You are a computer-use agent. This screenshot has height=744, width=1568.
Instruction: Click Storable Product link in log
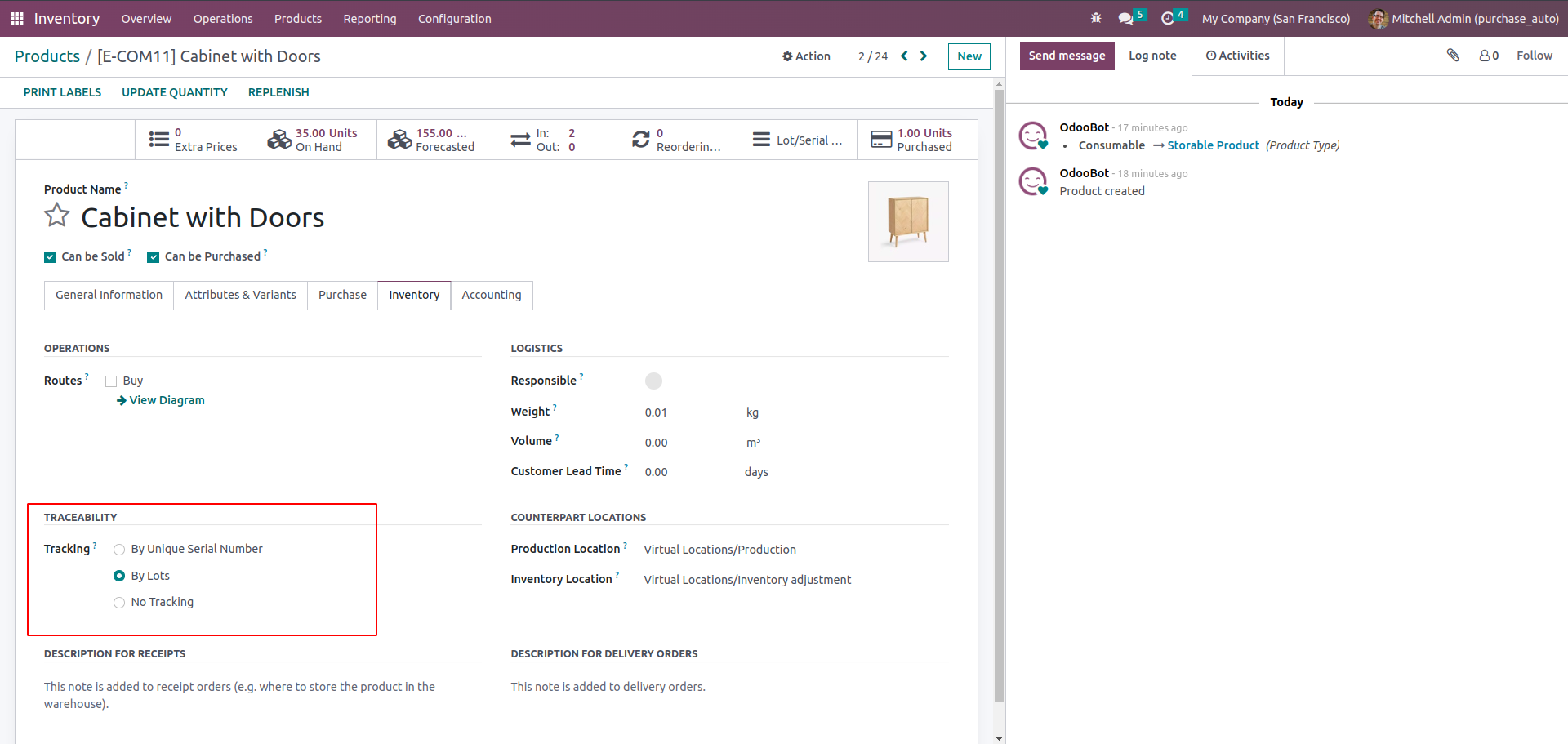1214,145
